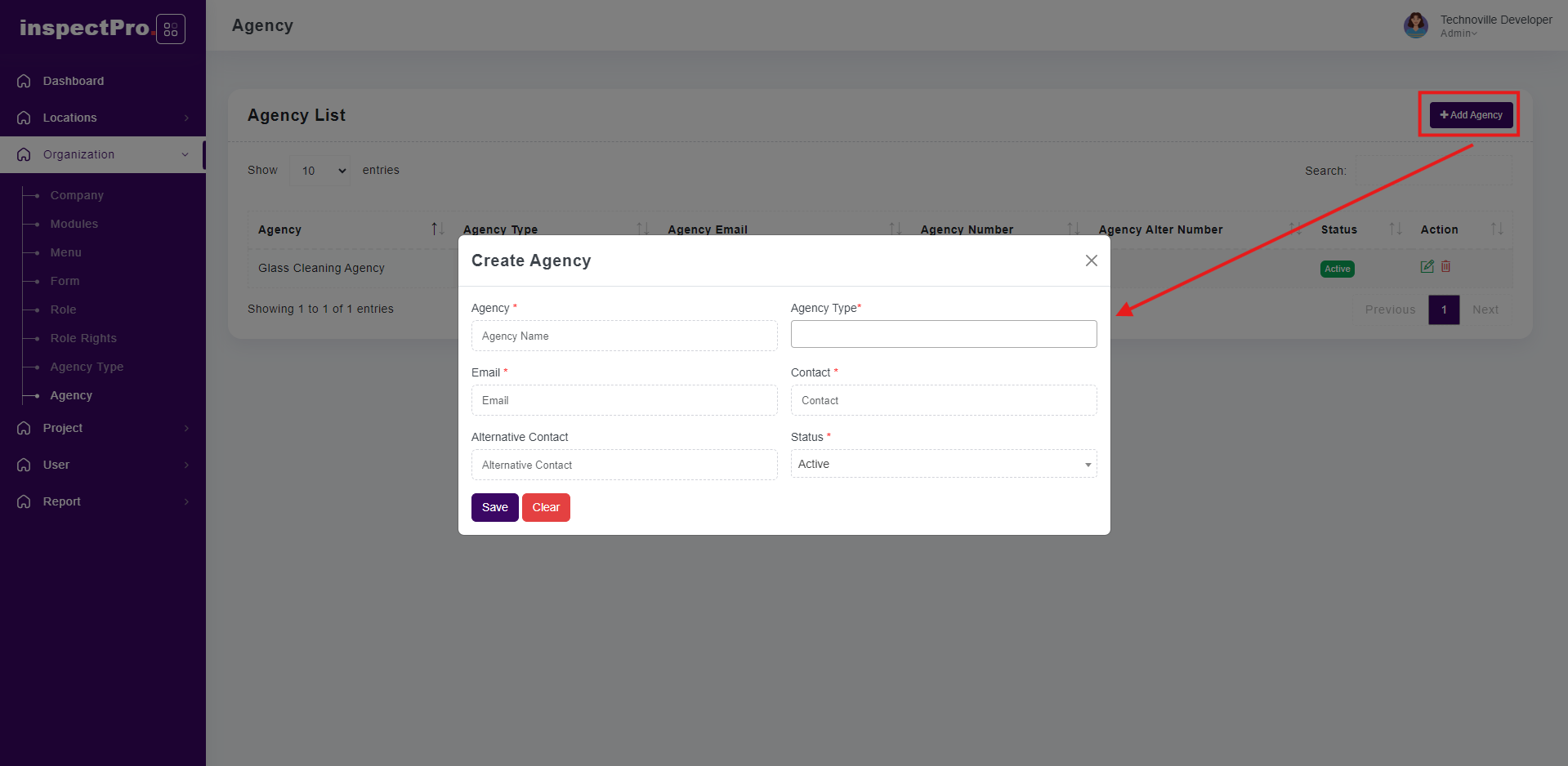Open Agency Type in the sidebar
1568x766 pixels.
pos(87,367)
